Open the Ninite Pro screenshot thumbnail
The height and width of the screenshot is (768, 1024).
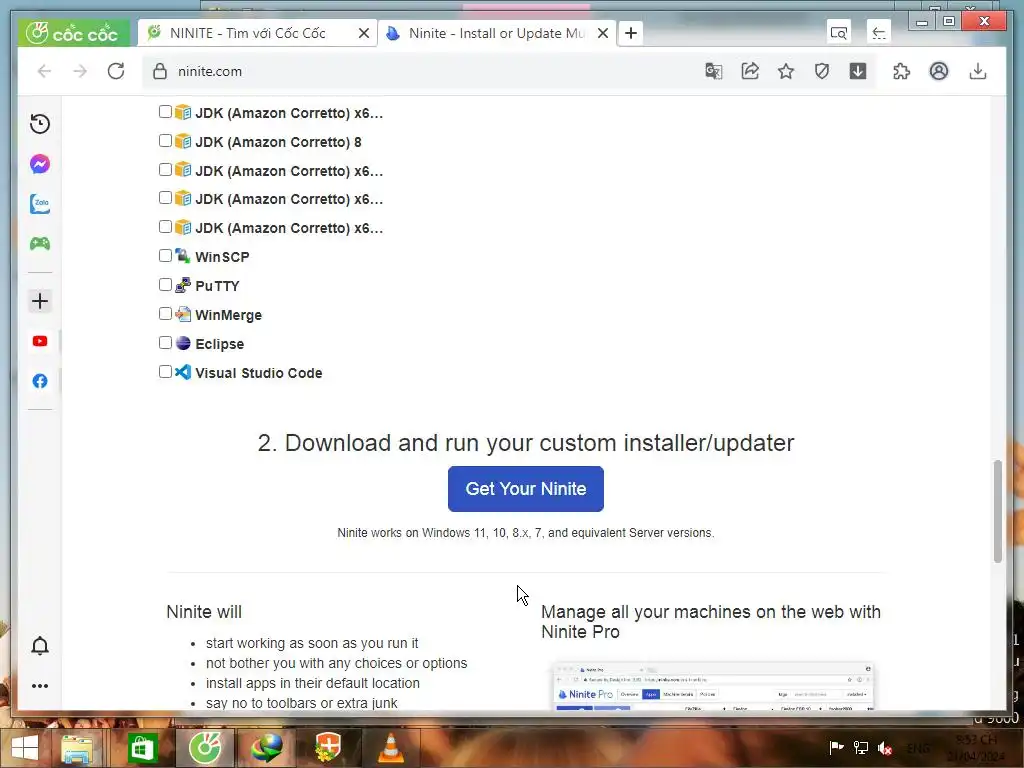(712, 685)
